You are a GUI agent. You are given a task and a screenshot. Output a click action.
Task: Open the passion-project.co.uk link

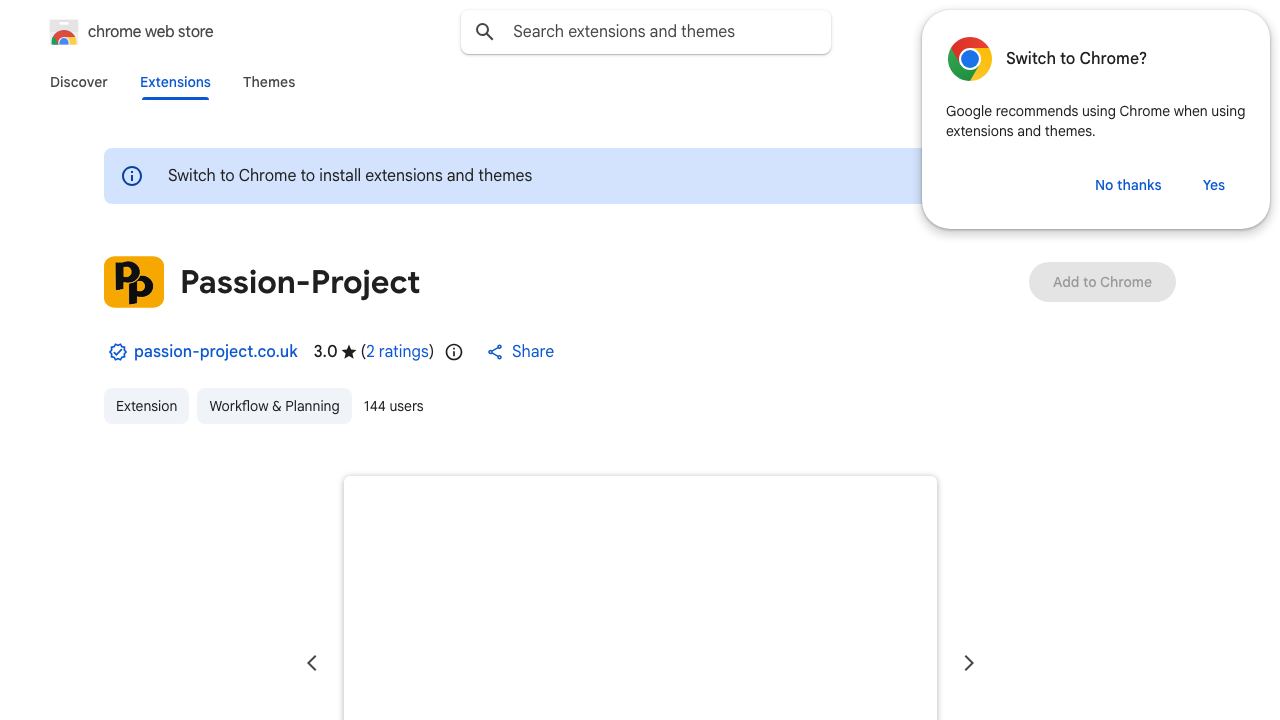click(x=216, y=352)
